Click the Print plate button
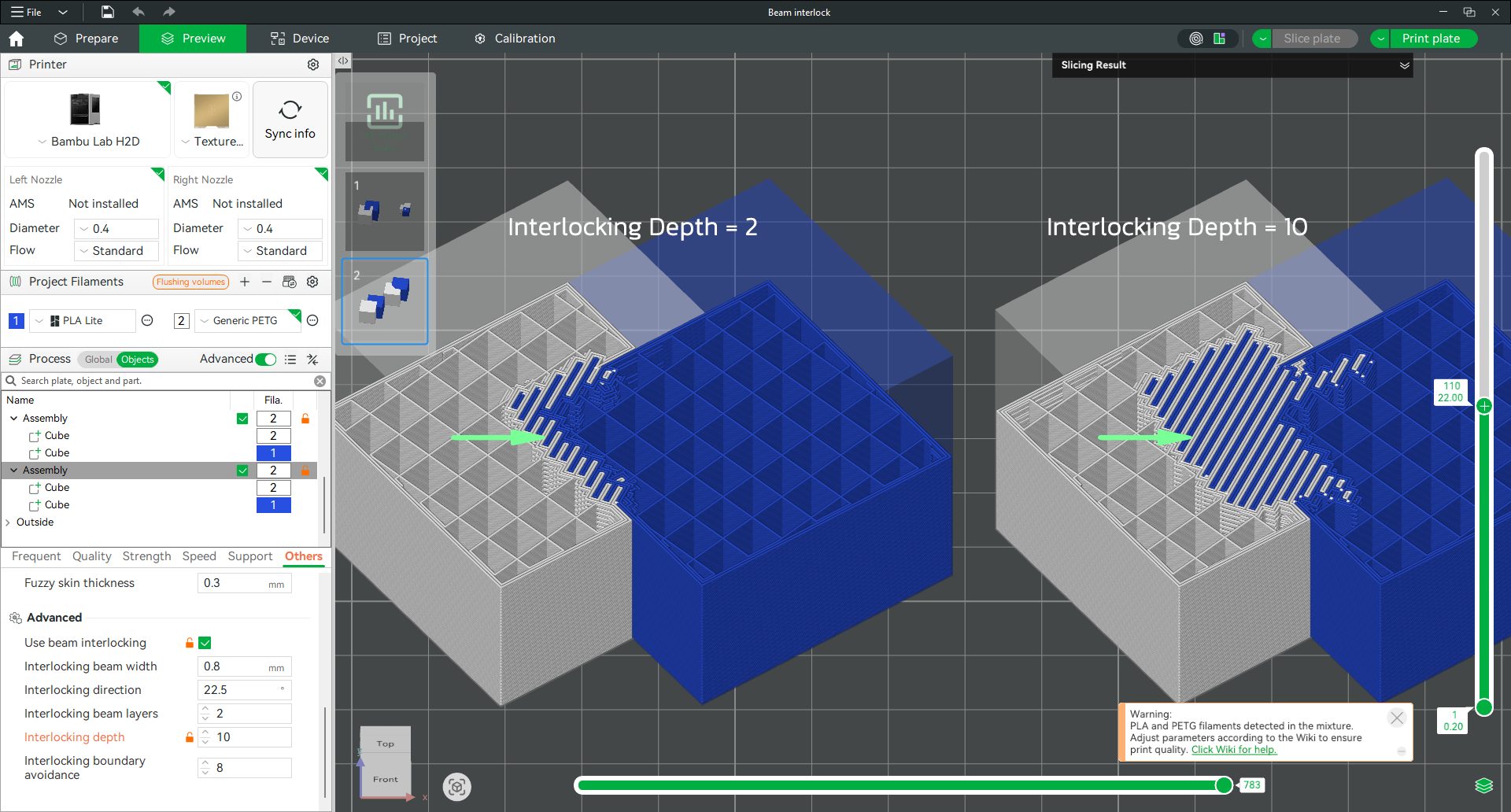 [1430, 39]
